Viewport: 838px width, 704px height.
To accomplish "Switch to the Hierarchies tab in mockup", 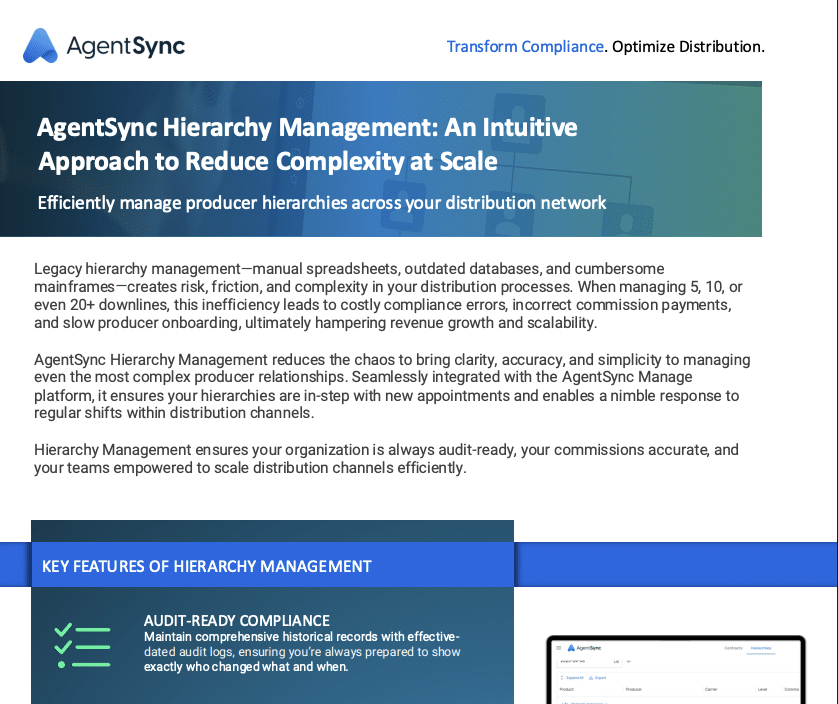I will click(x=761, y=649).
